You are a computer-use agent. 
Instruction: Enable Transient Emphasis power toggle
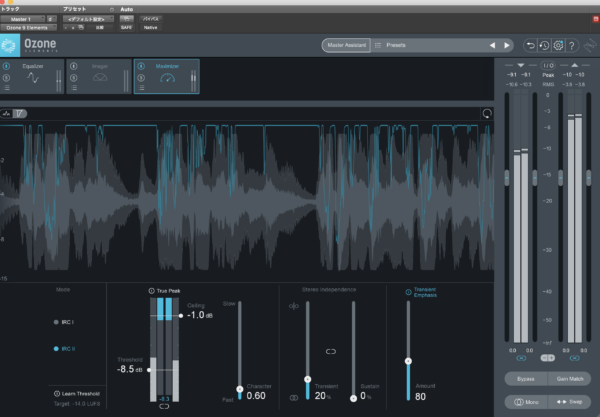[408, 292]
